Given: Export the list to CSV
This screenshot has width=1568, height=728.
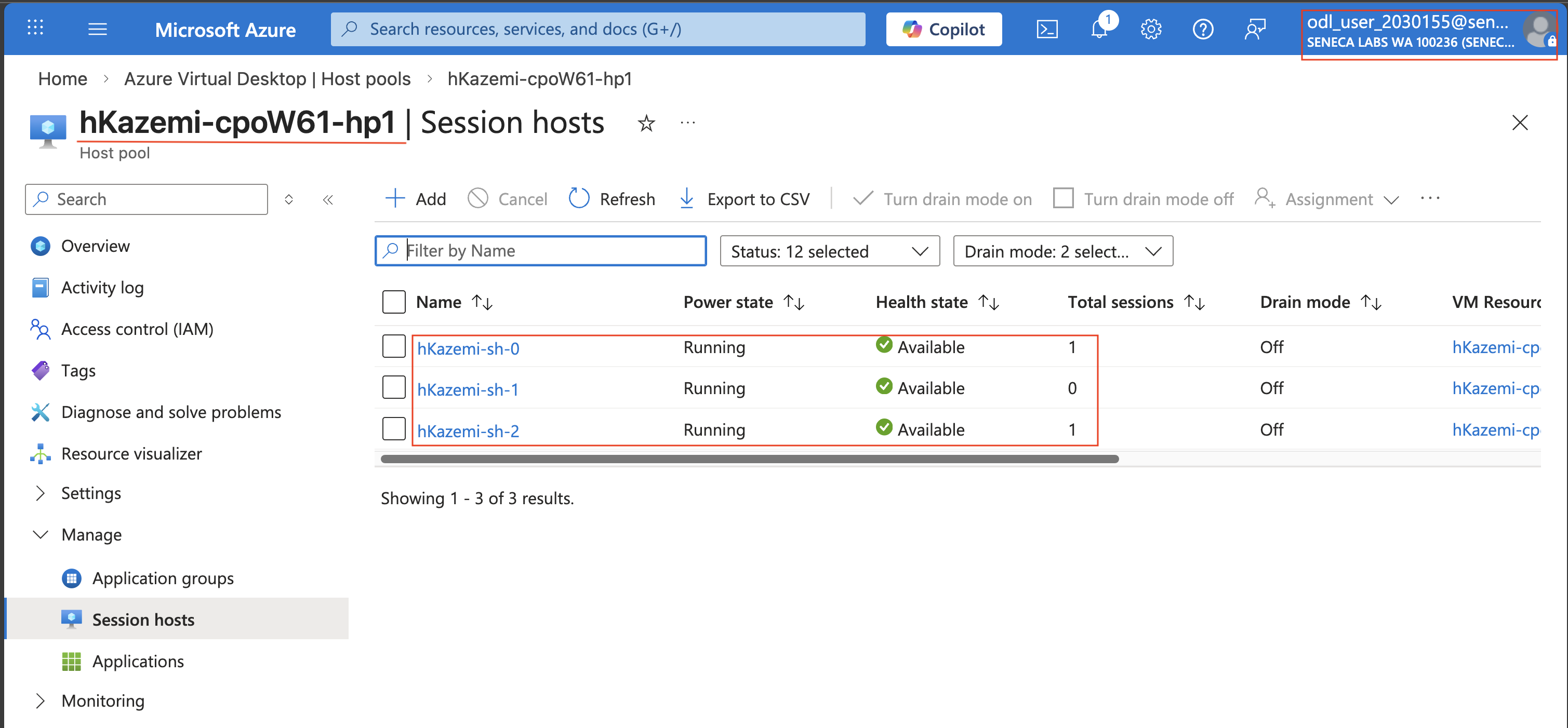Looking at the screenshot, I should pyautogui.click(x=744, y=199).
